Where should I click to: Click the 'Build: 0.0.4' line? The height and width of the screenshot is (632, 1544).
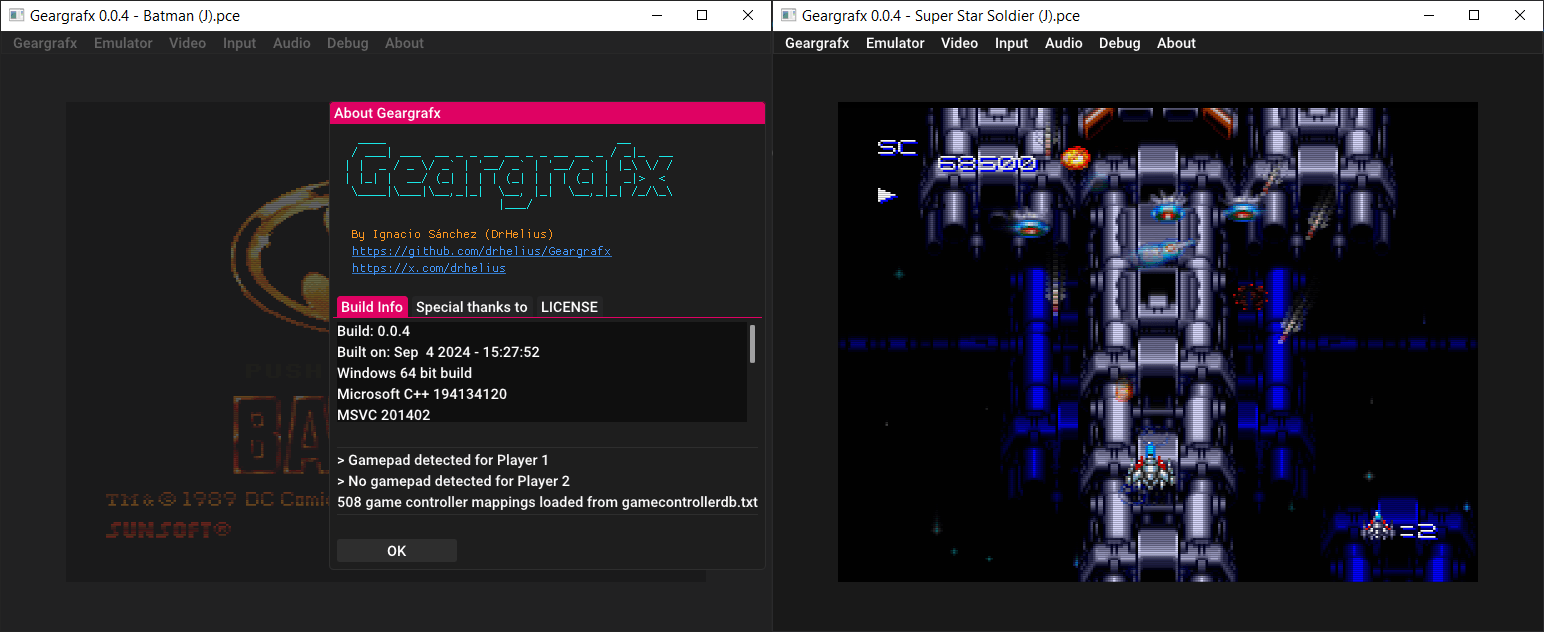pyautogui.click(x=374, y=331)
